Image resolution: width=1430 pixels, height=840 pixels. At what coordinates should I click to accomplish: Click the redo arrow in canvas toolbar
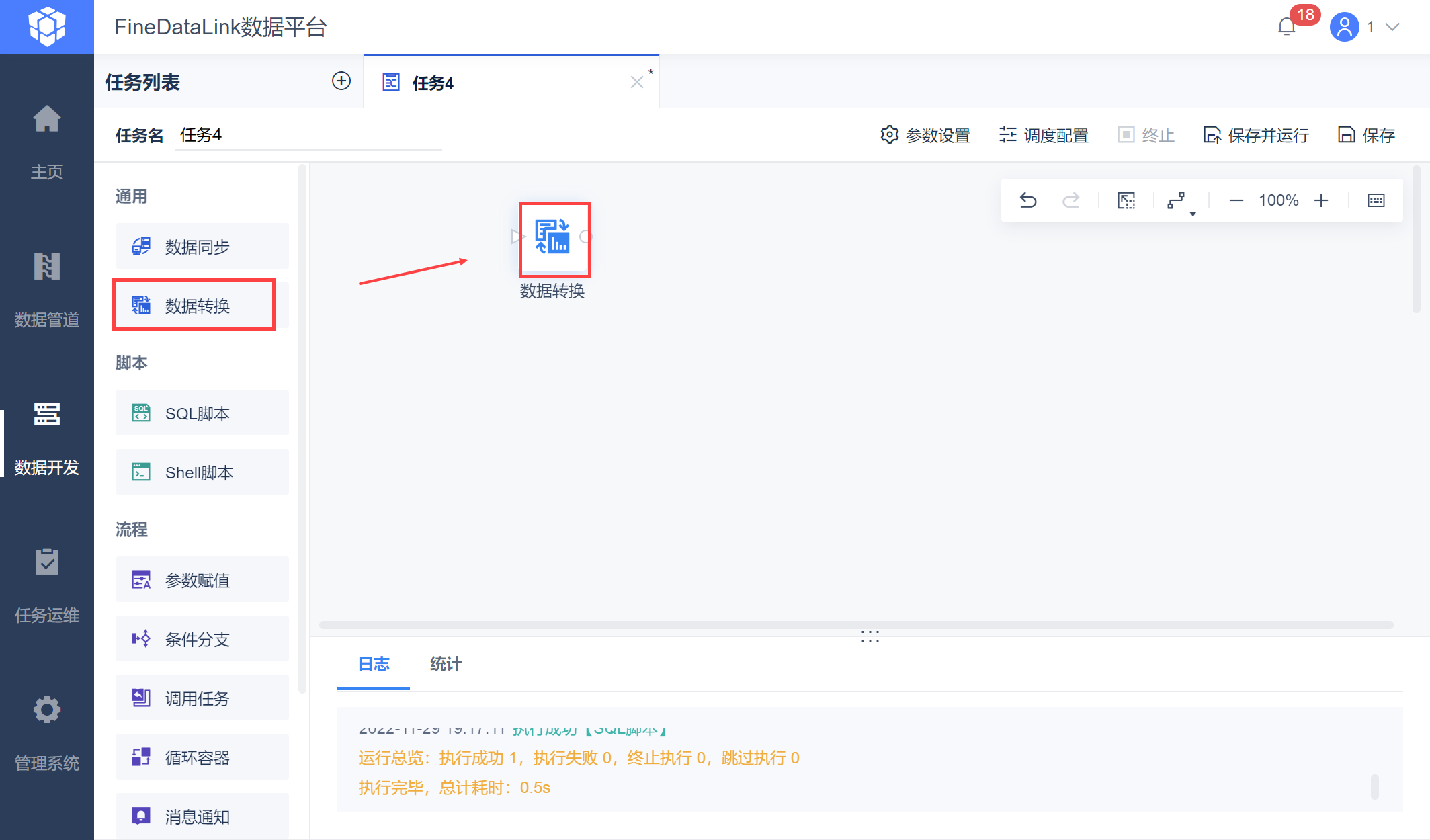click(1070, 200)
